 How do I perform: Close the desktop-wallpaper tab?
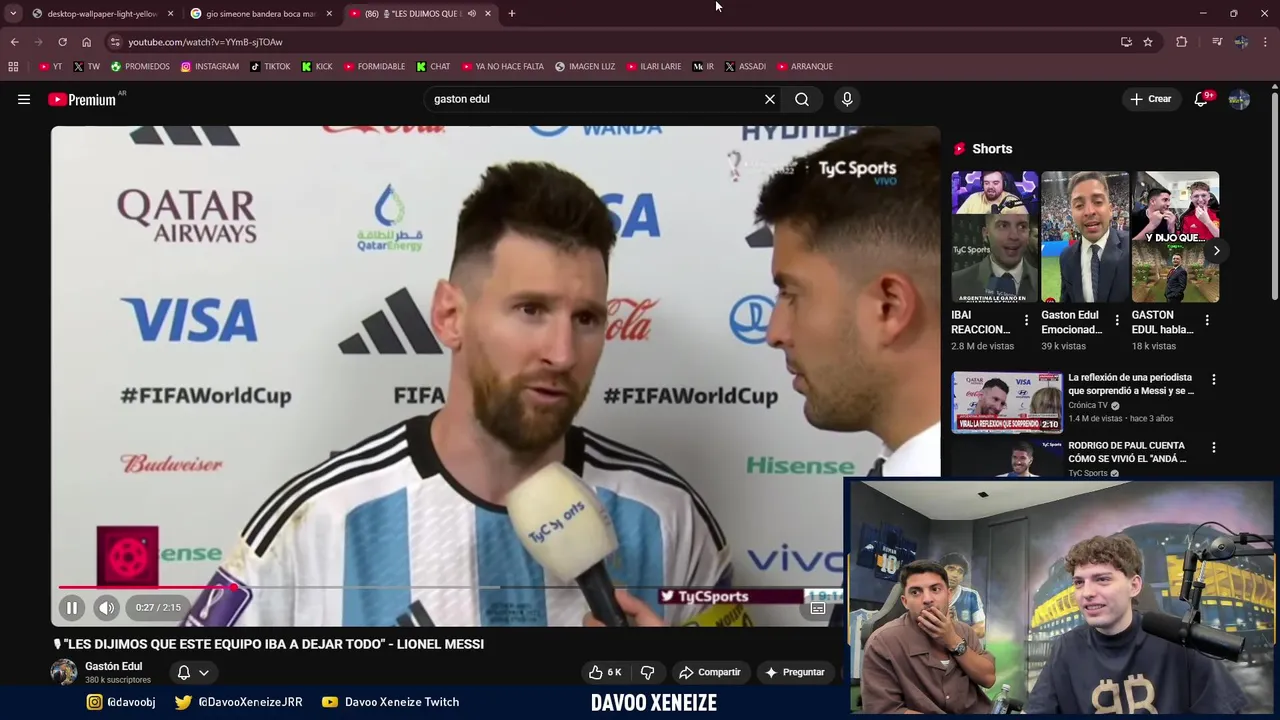[170, 14]
